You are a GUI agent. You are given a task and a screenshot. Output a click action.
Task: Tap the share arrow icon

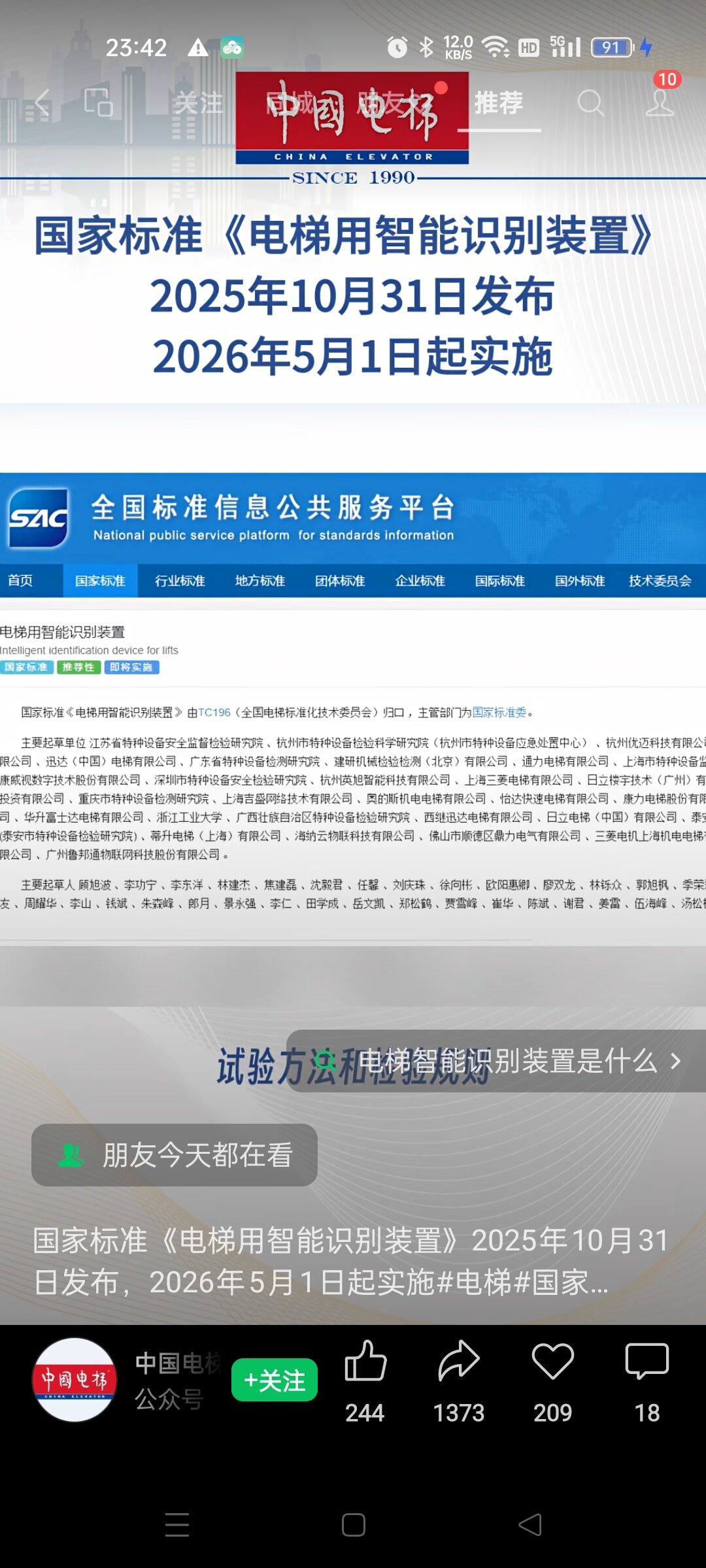pos(459,1362)
